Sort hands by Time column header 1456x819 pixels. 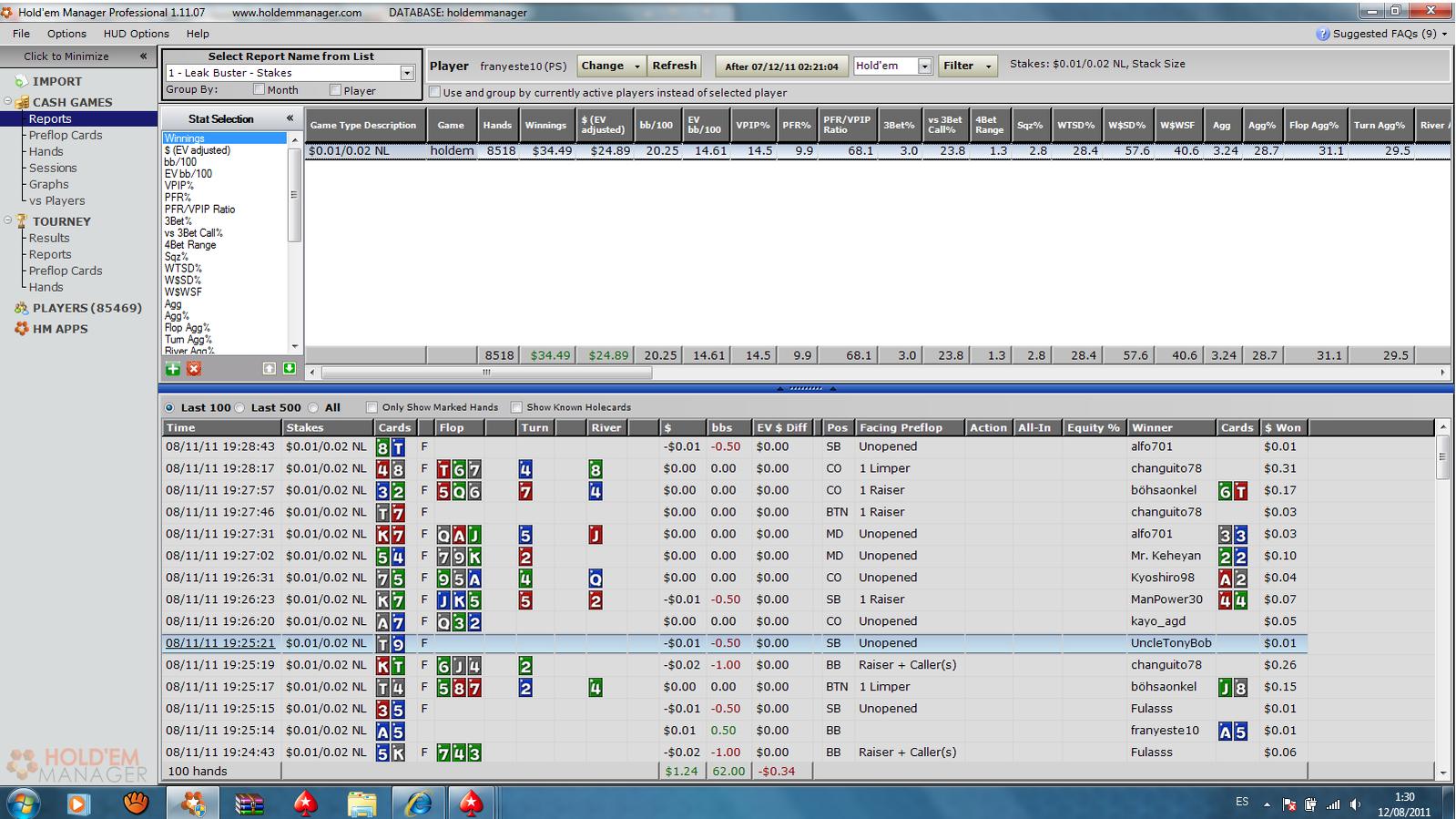click(221, 427)
